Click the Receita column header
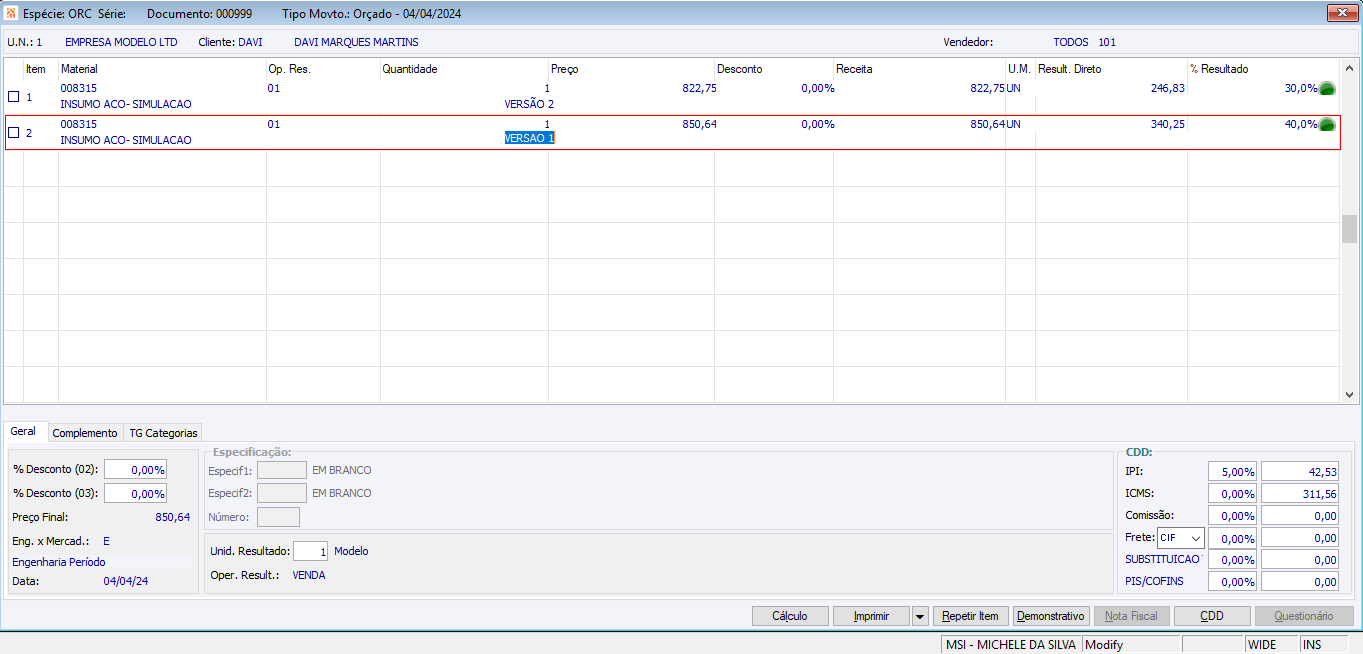This screenshot has height=654, width=1363. coord(854,69)
